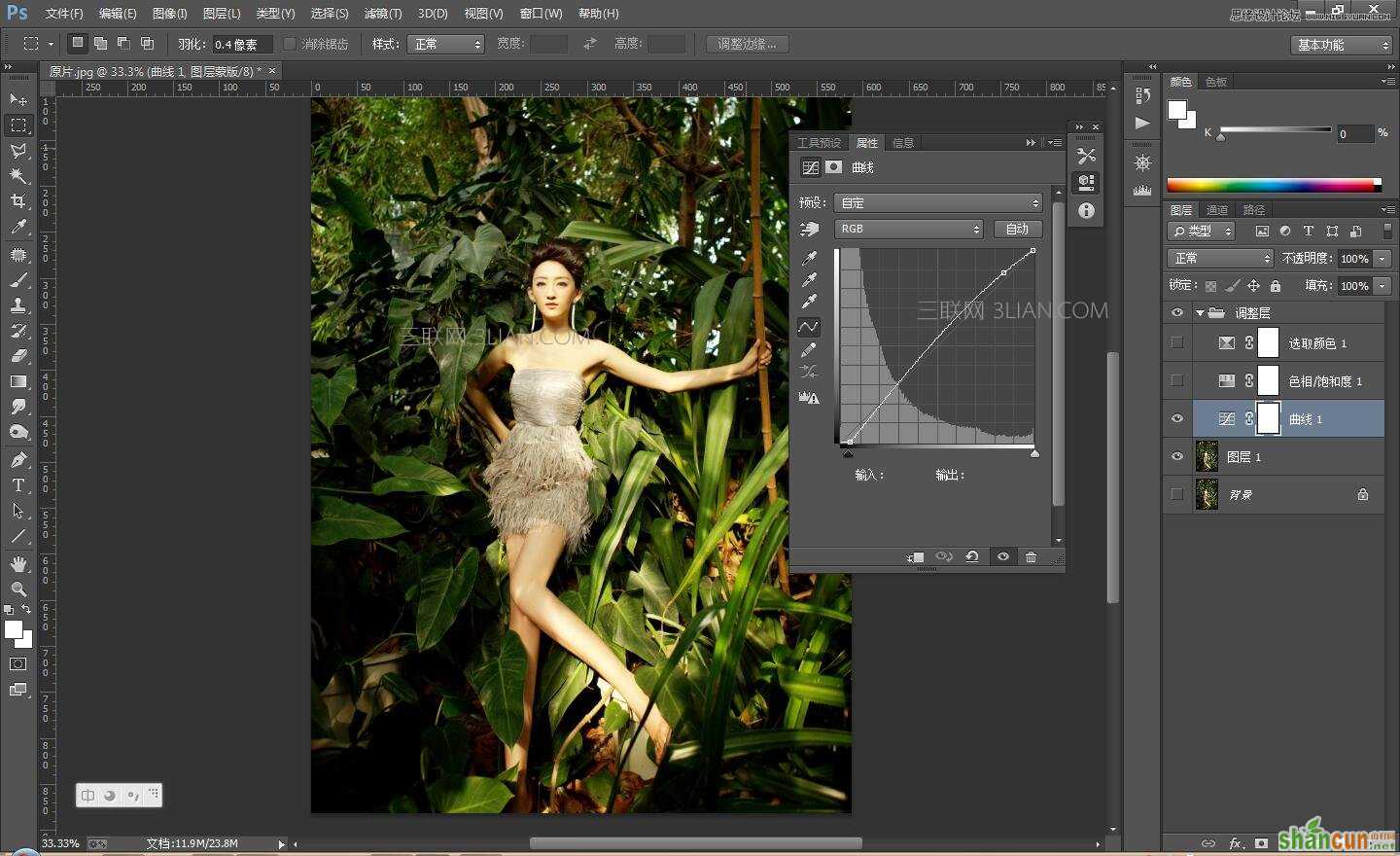
Task: Open the 不透明度 slider dropdown arrow
Action: [x=1382, y=259]
